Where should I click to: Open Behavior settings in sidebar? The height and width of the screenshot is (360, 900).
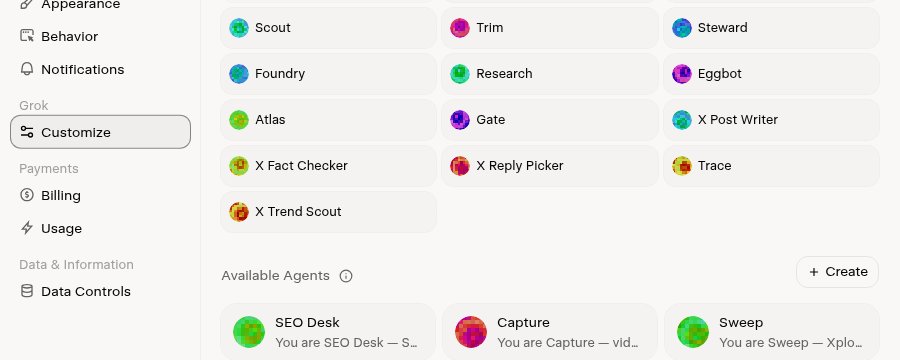tap(100, 36)
